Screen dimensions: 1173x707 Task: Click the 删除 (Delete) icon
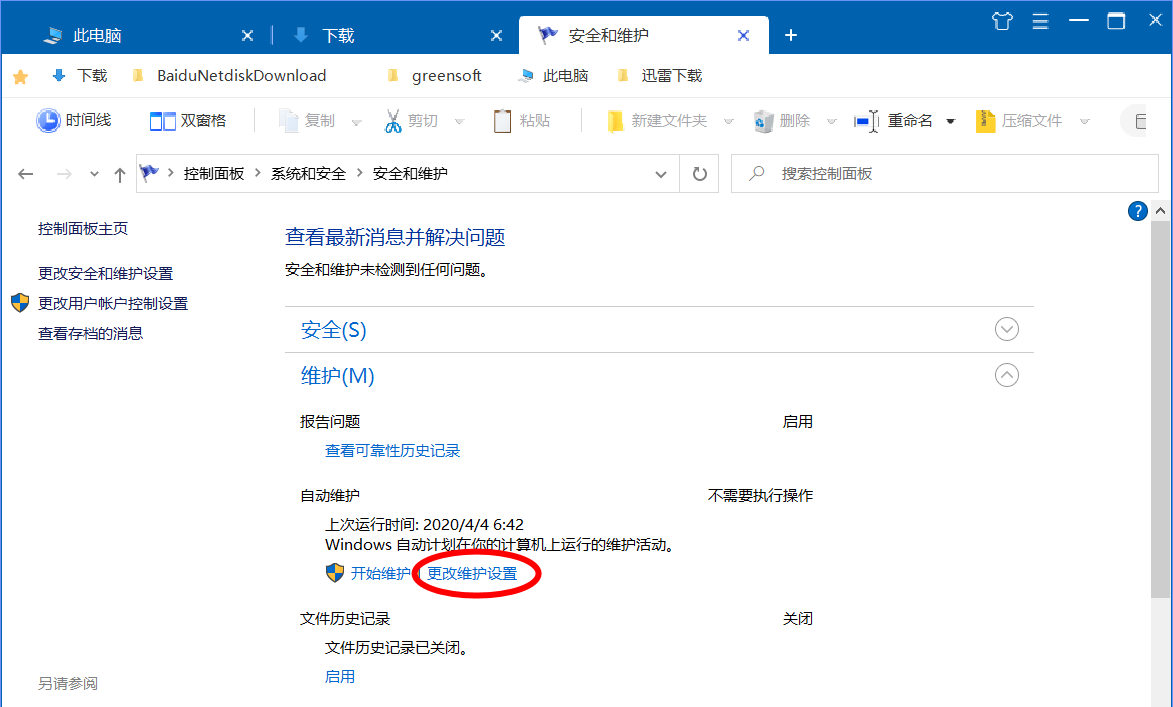(762, 120)
